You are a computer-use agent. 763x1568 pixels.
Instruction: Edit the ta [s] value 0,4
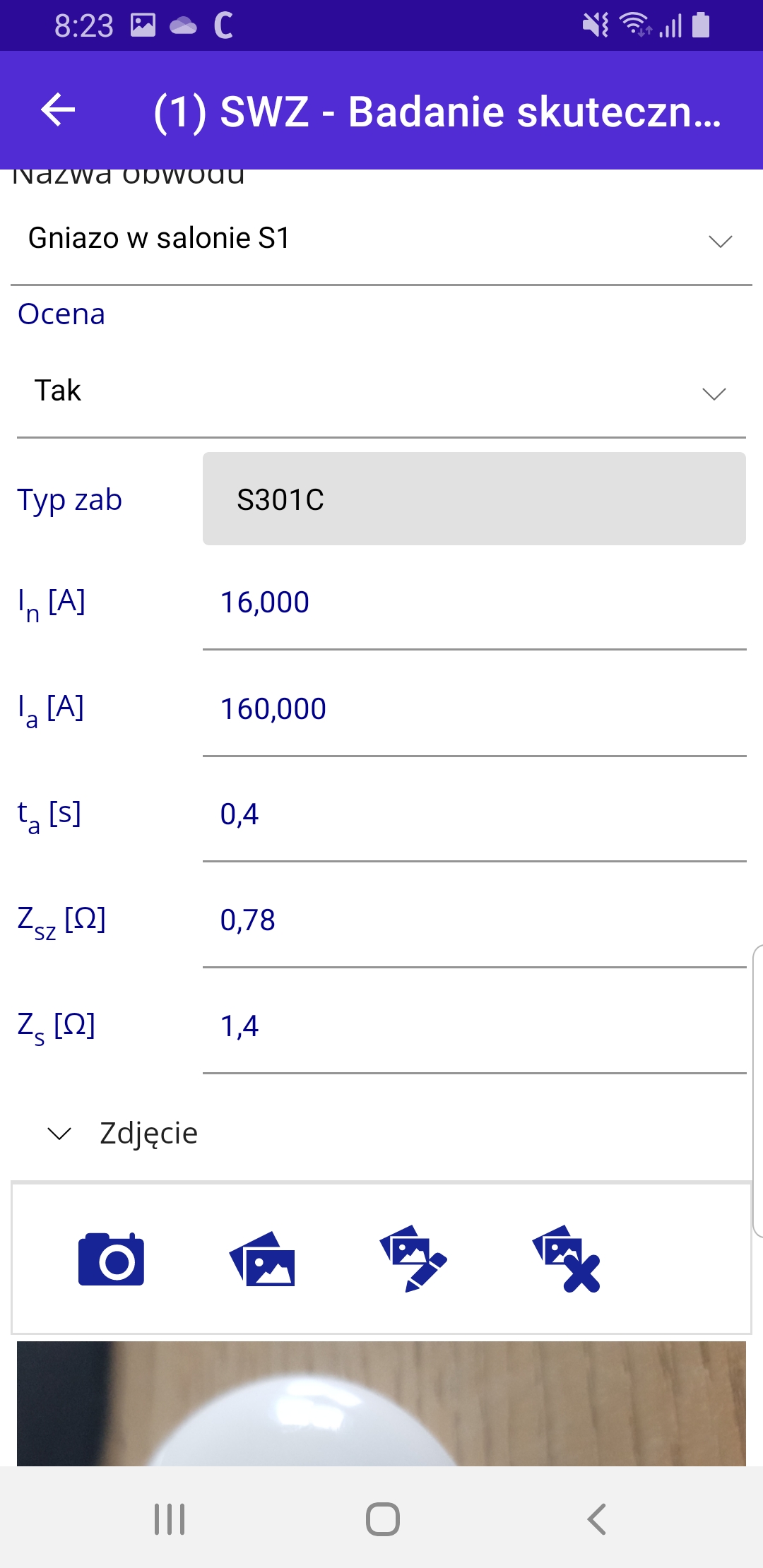click(474, 814)
